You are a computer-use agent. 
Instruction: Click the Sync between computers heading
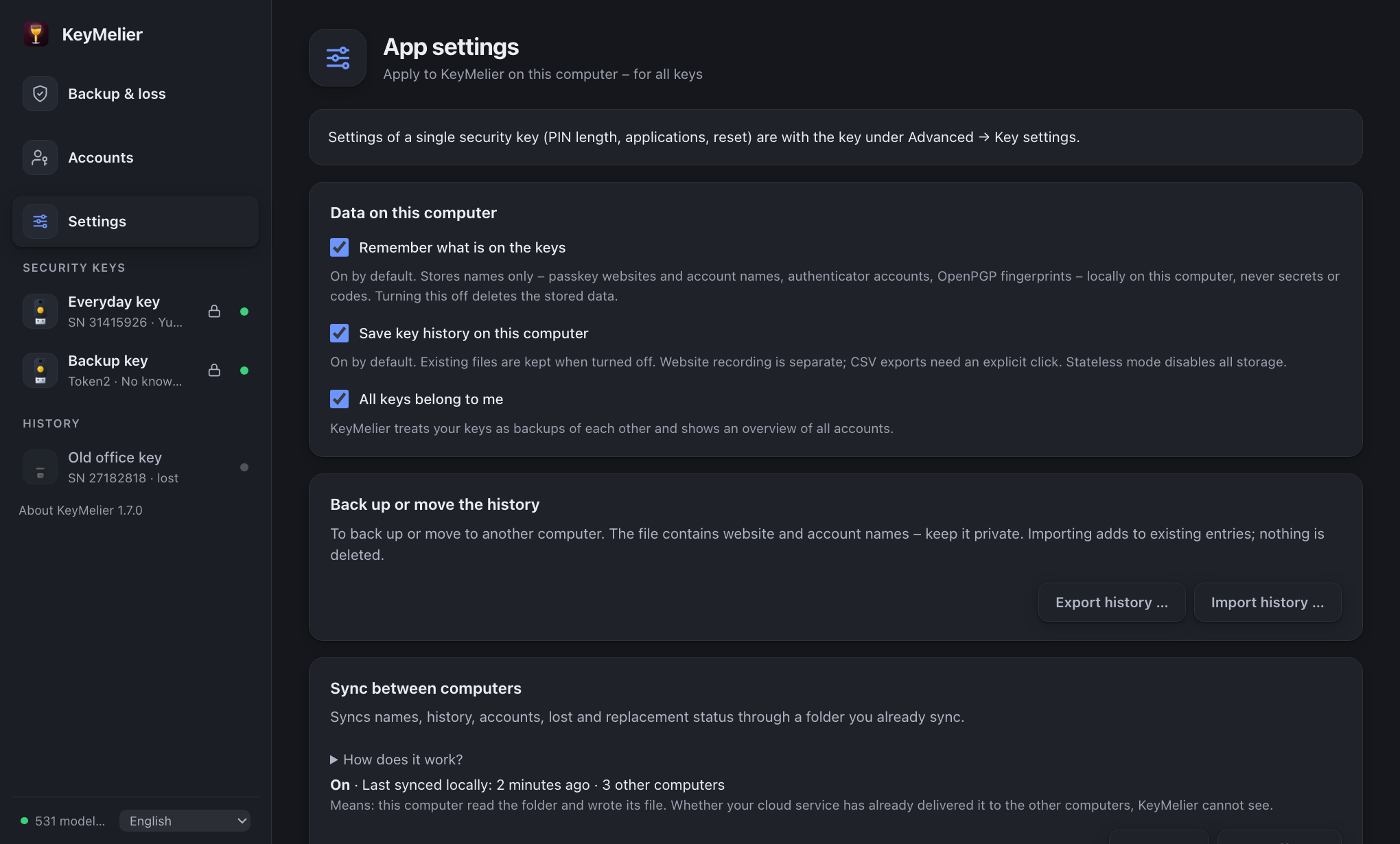coord(425,688)
